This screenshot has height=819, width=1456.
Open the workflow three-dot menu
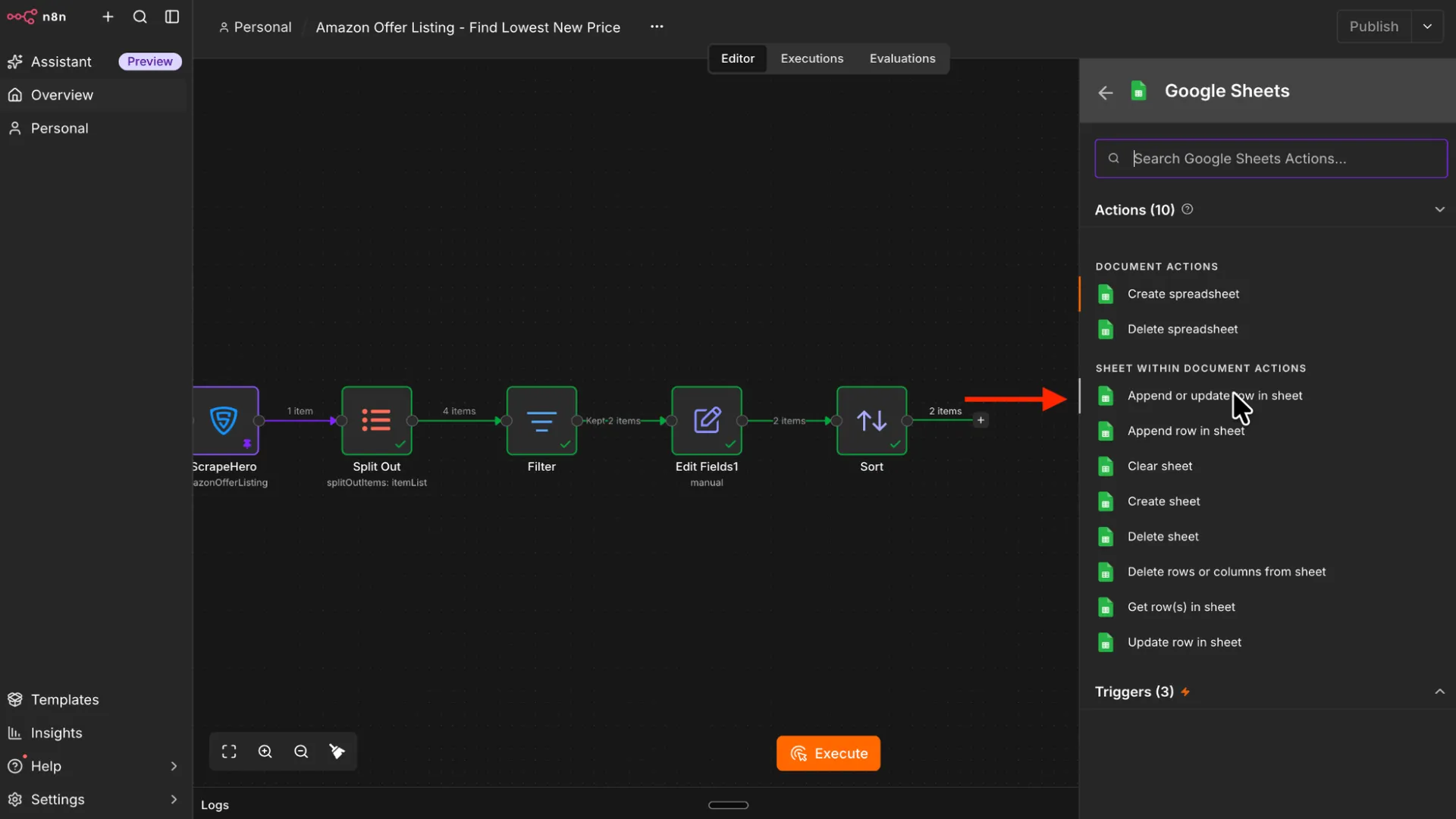click(x=657, y=27)
